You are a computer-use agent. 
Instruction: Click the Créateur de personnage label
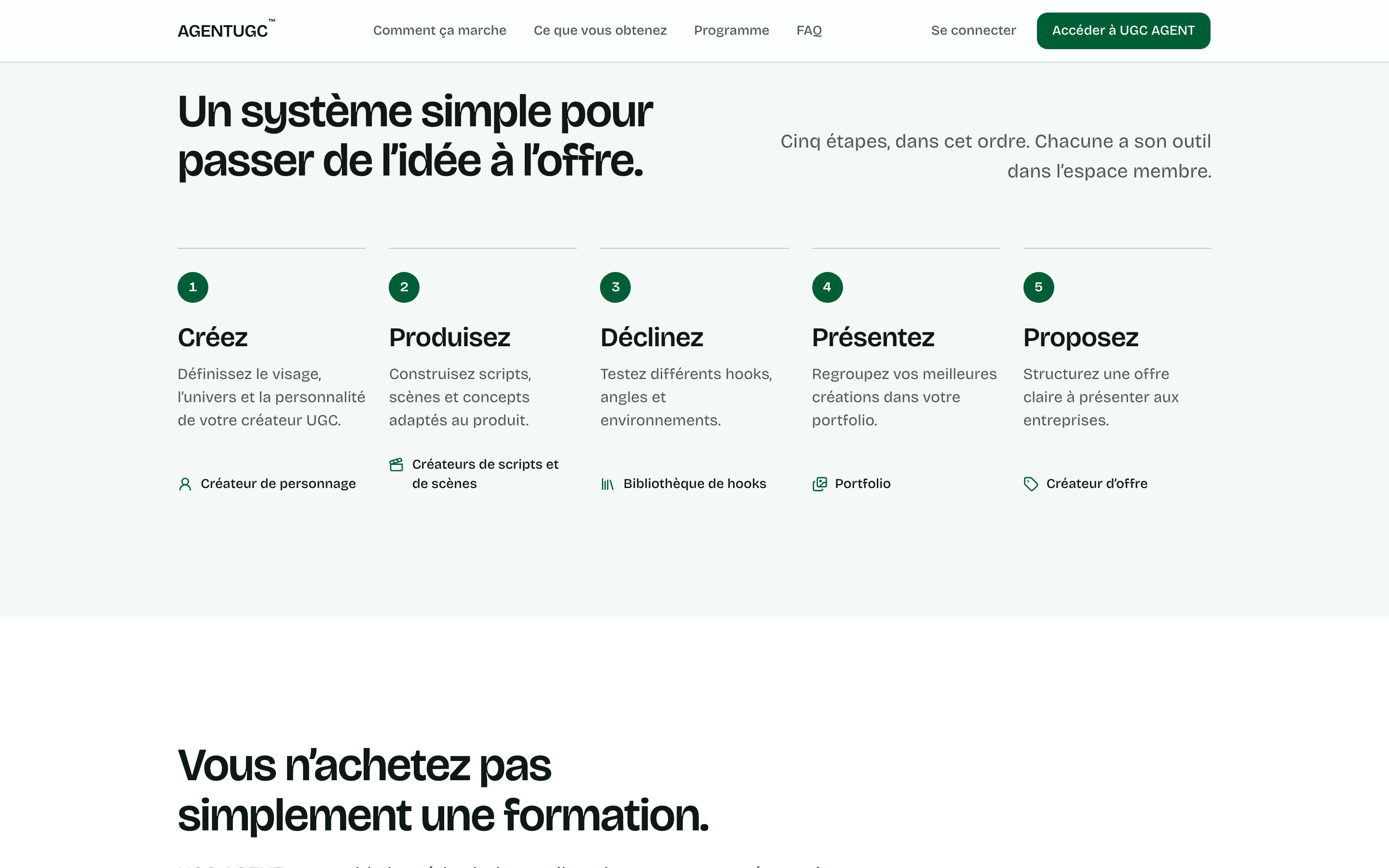pyautogui.click(x=278, y=484)
